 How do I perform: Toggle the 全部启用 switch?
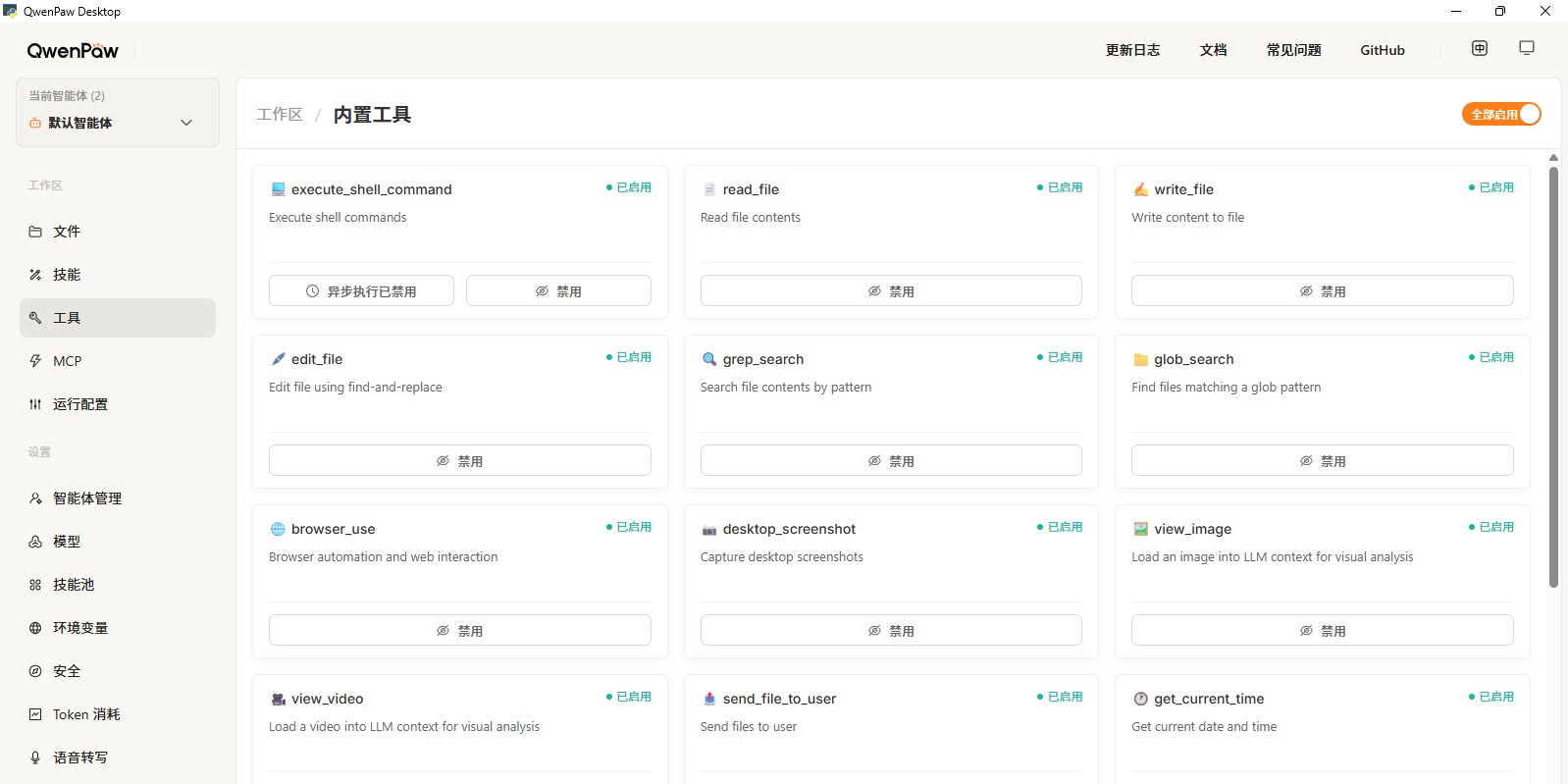click(1501, 114)
